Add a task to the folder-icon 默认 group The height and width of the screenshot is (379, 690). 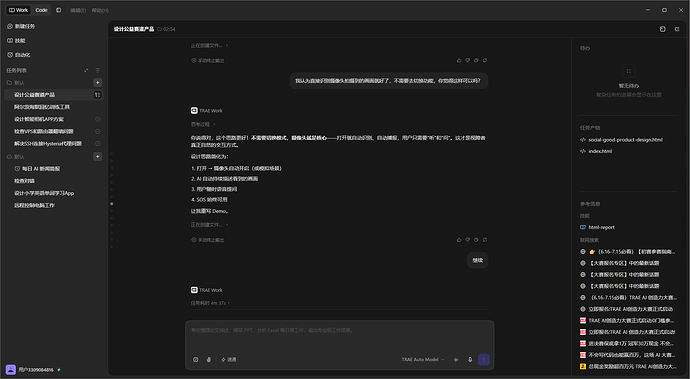pyautogui.click(x=98, y=82)
